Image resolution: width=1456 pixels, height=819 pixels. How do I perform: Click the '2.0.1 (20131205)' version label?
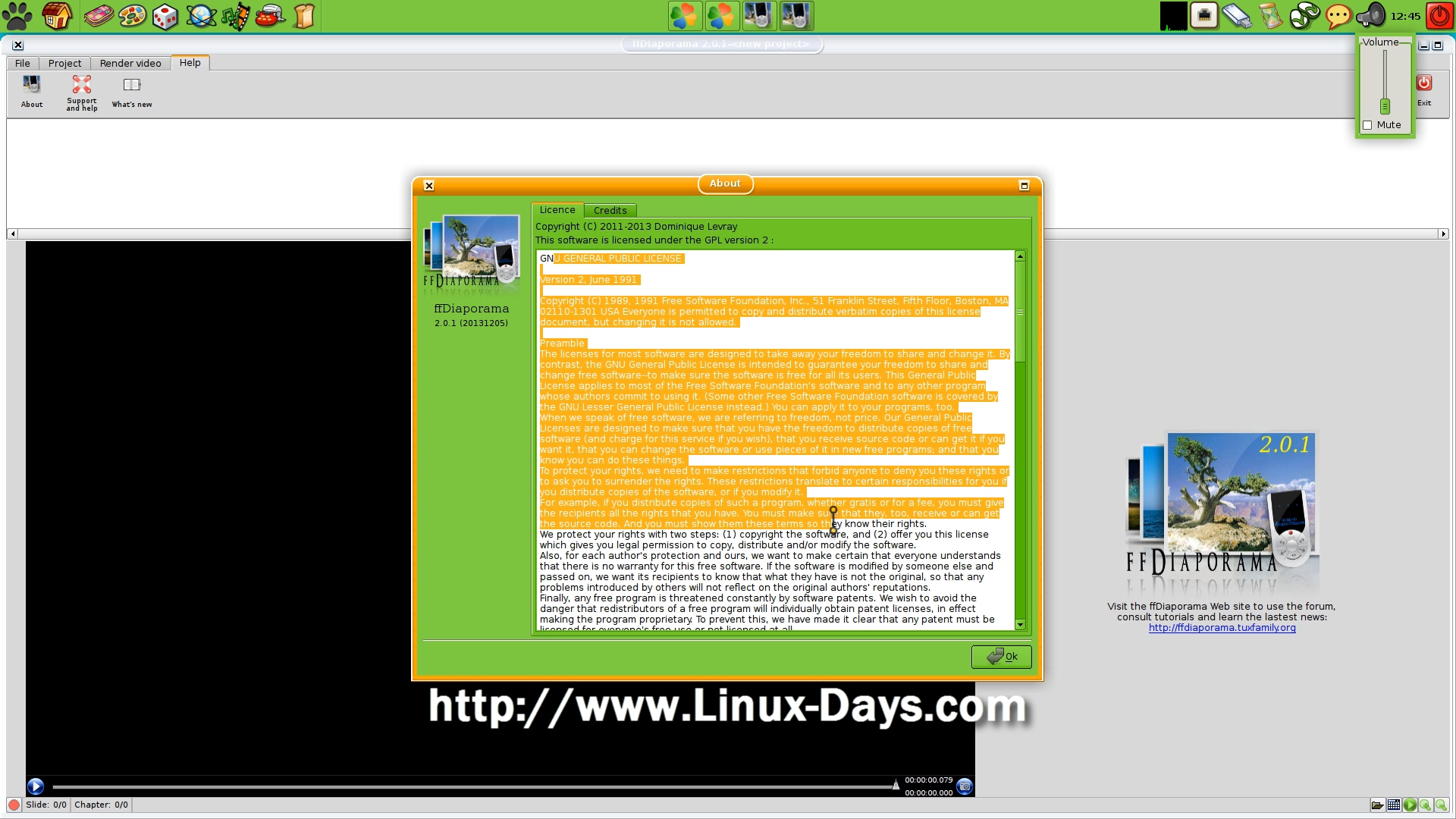point(471,324)
